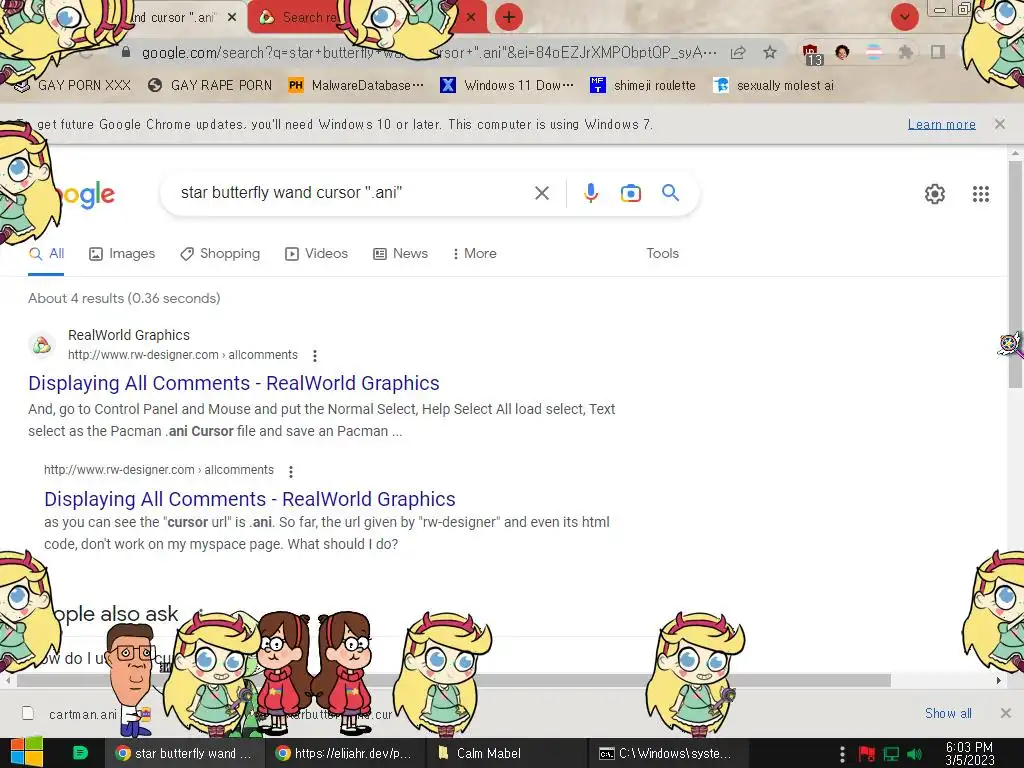
Task: Open the network status tray icon
Action: (891, 754)
